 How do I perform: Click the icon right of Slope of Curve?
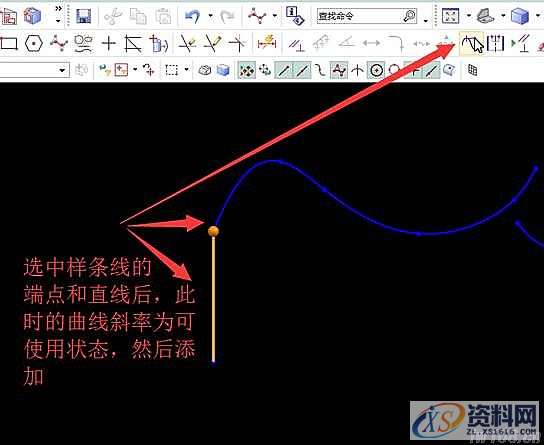coord(495,43)
